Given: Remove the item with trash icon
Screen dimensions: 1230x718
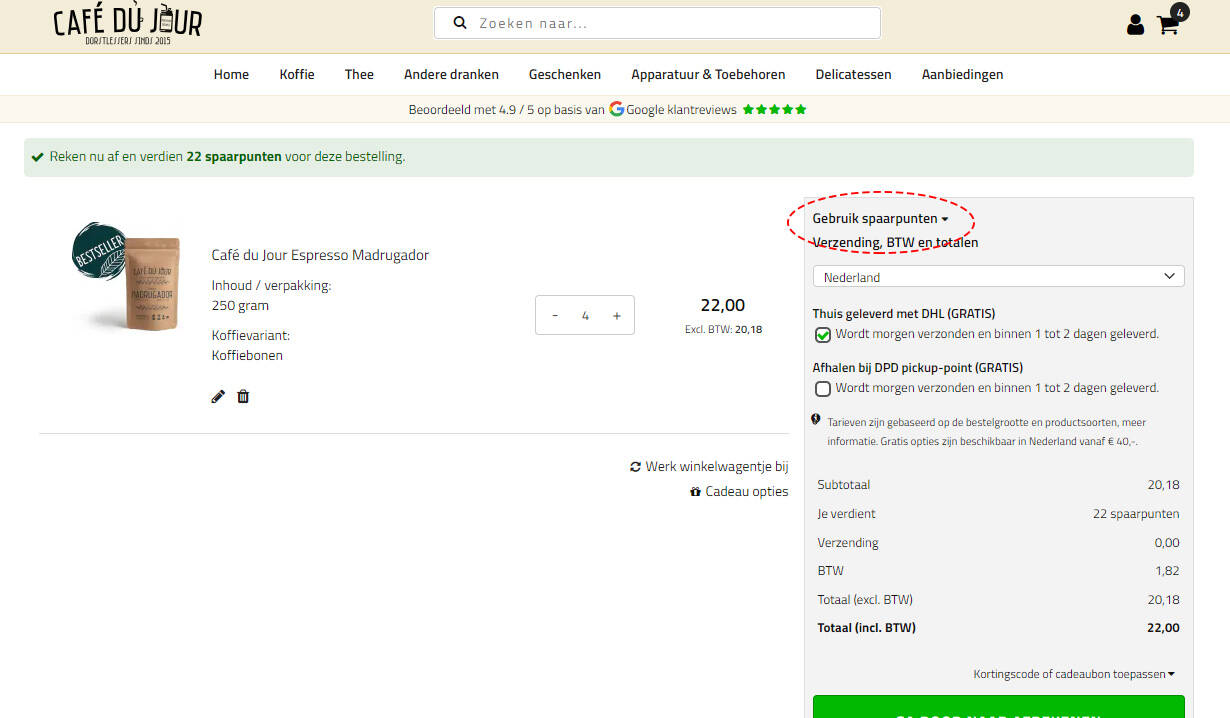Looking at the screenshot, I should 243,397.
